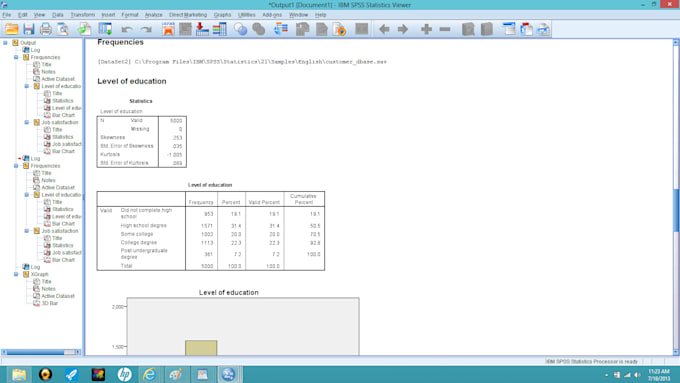Viewport: 680px width, 383px height.
Task: Click the 'High school degree' table row label
Action: point(144,226)
